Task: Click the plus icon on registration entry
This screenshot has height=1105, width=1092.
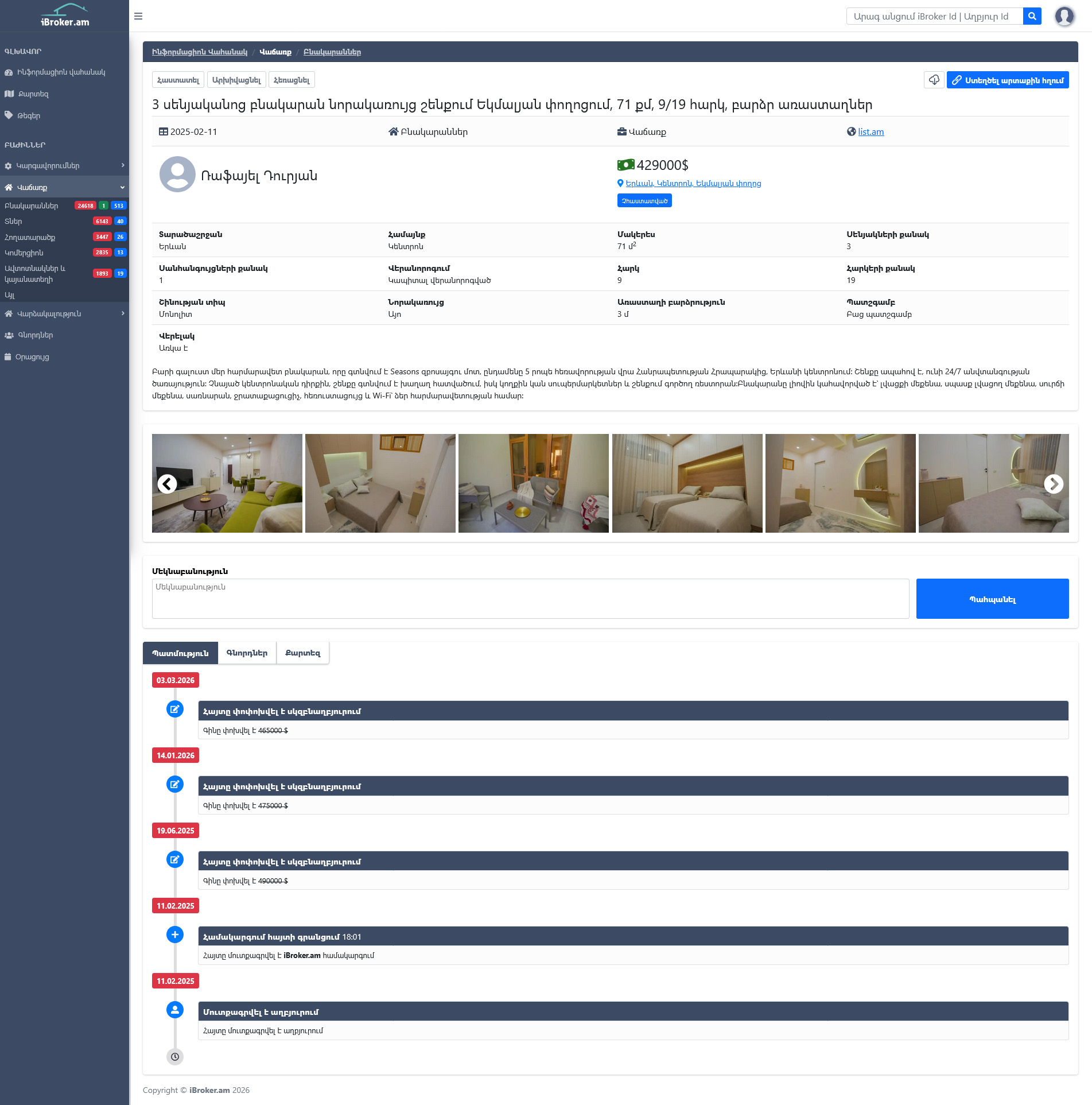Action: coord(175,935)
